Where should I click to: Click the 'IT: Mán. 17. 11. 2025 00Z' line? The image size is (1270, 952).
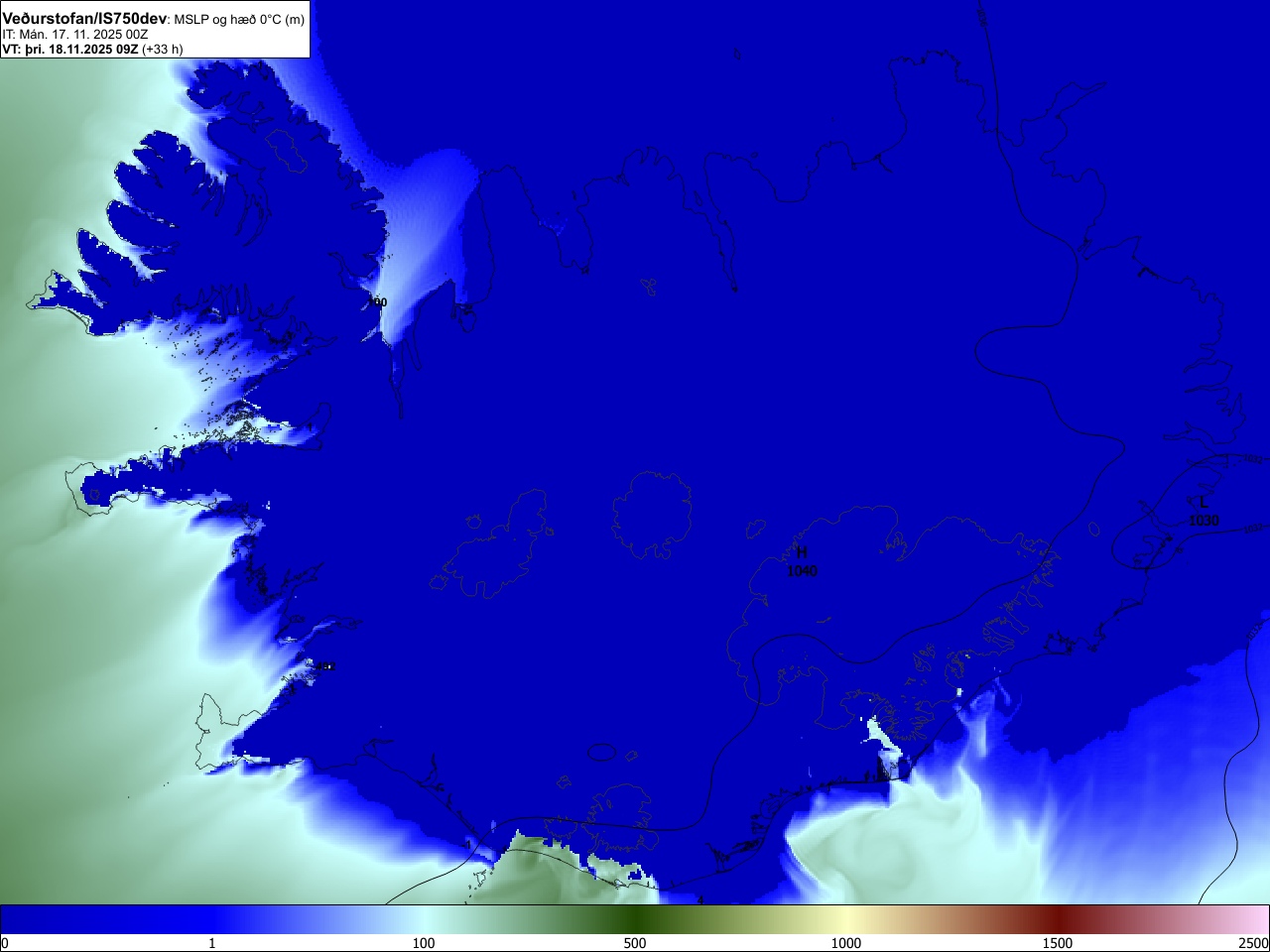pos(75,35)
